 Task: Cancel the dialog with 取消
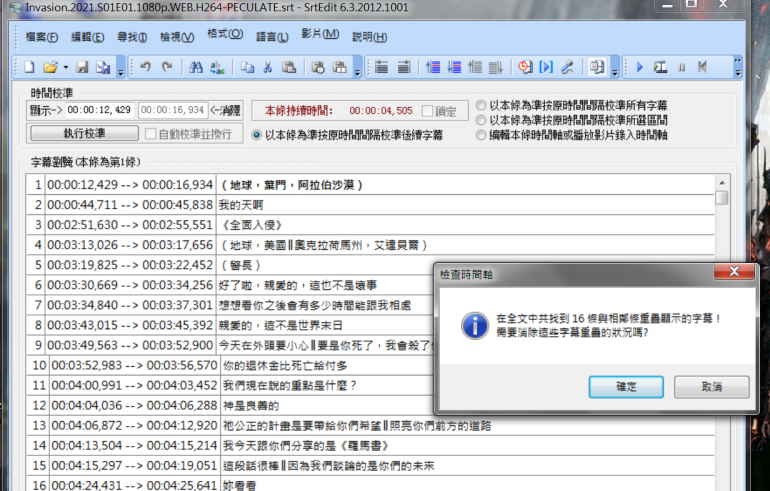click(x=712, y=387)
